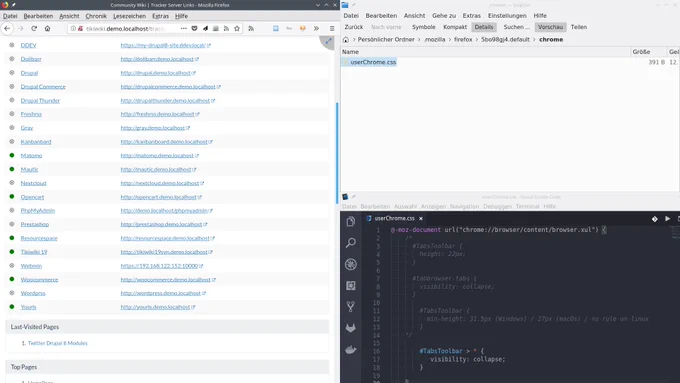Open Tikiwiki 19 wiki link

click(34, 252)
